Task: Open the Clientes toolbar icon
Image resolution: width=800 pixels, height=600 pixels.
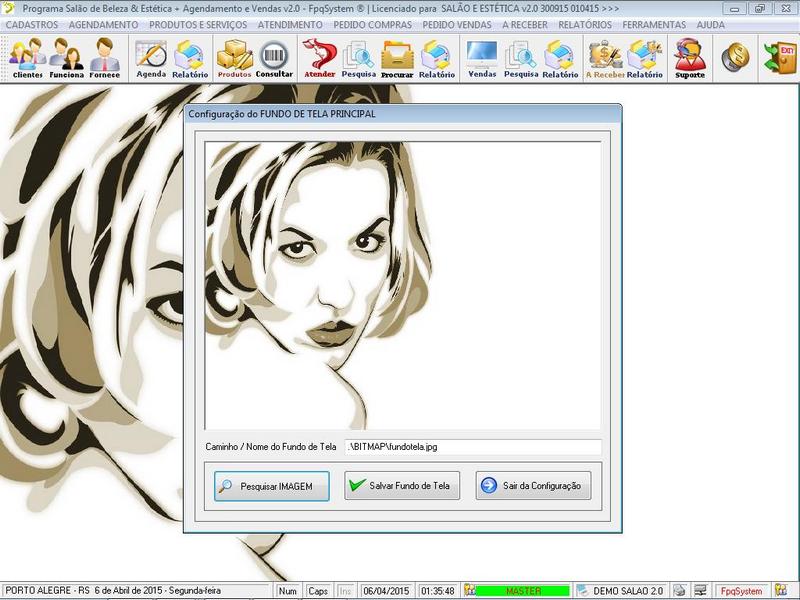Action: (x=27, y=58)
